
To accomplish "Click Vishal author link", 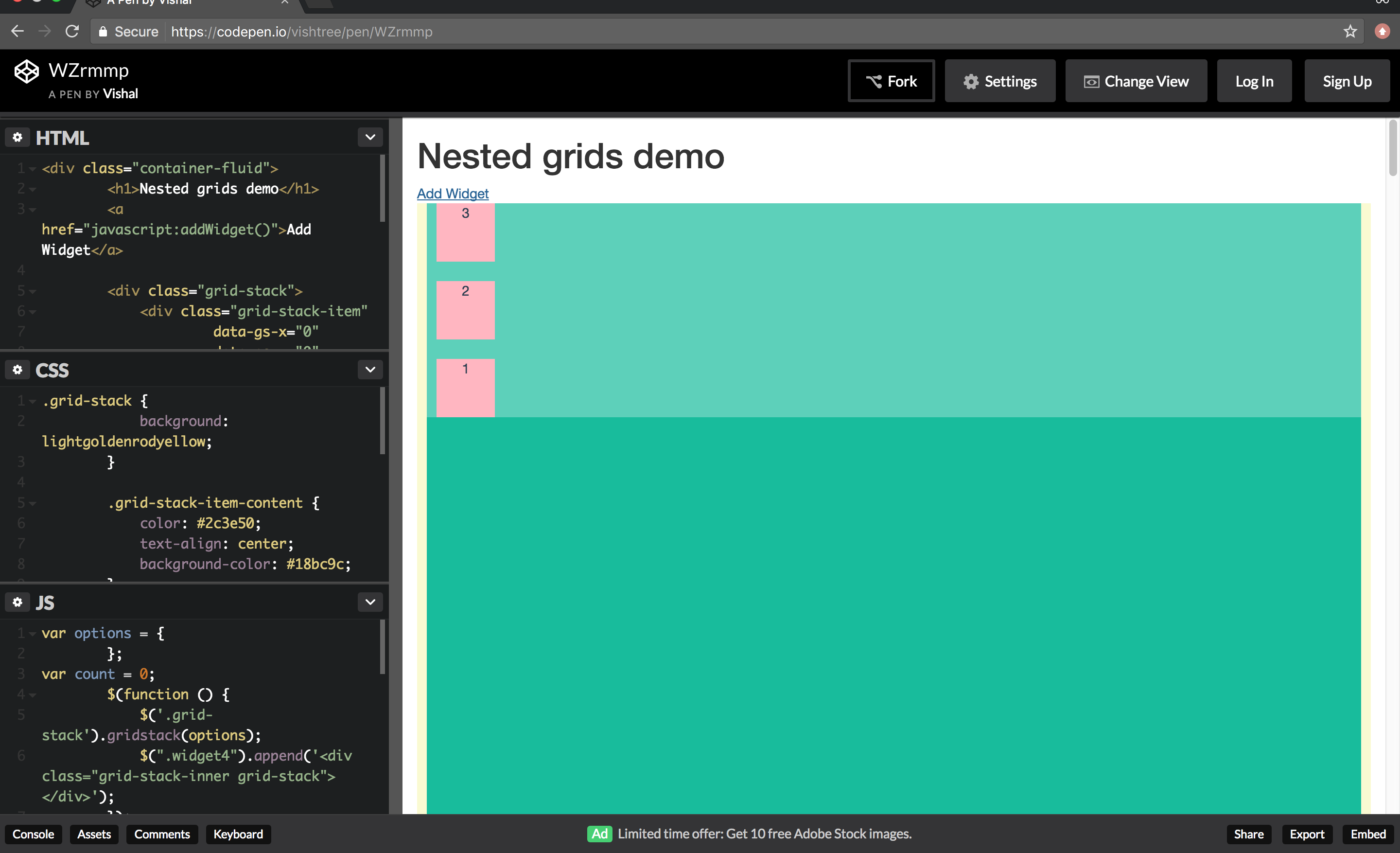I will [121, 94].
